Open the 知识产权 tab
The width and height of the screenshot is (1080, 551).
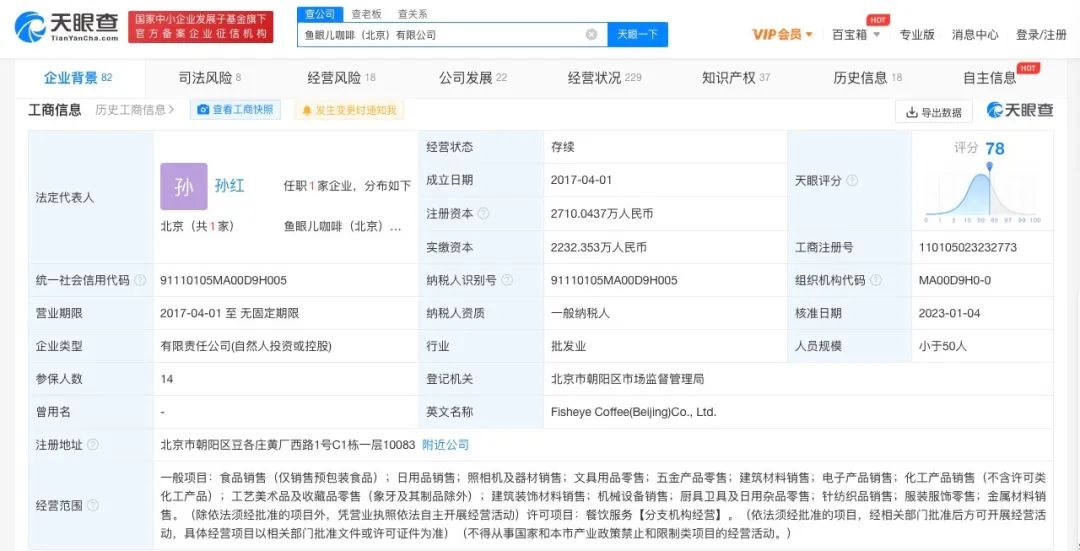coord(736,78)
